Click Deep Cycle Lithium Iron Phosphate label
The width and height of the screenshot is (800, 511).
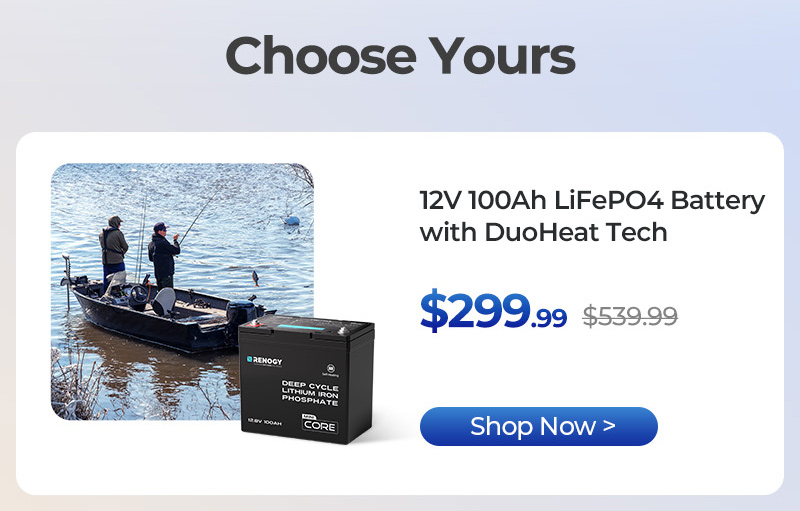pos(310,393)
